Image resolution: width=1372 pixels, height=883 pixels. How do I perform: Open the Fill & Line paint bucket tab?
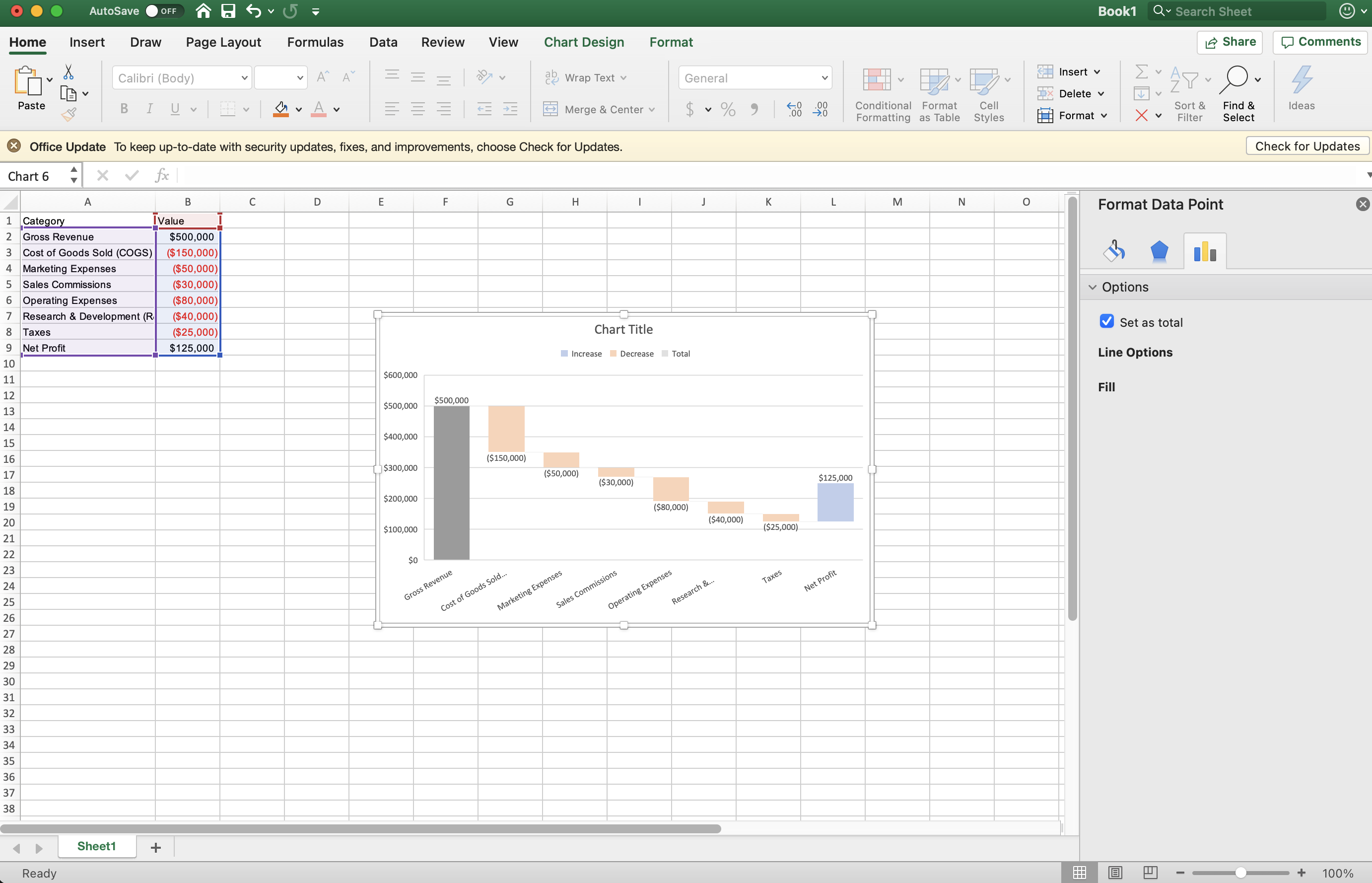tap(1113, 251)
